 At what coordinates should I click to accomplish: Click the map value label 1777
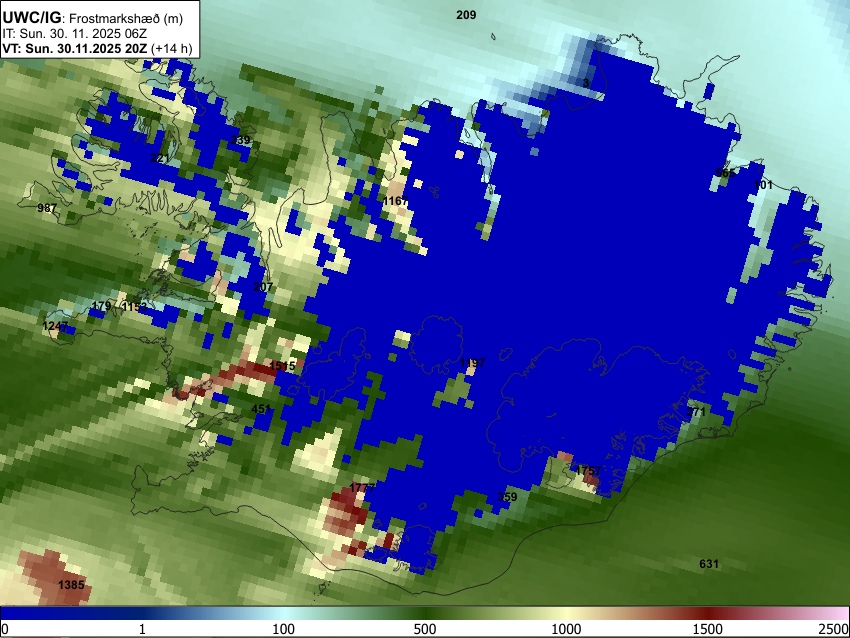(362, 487)
